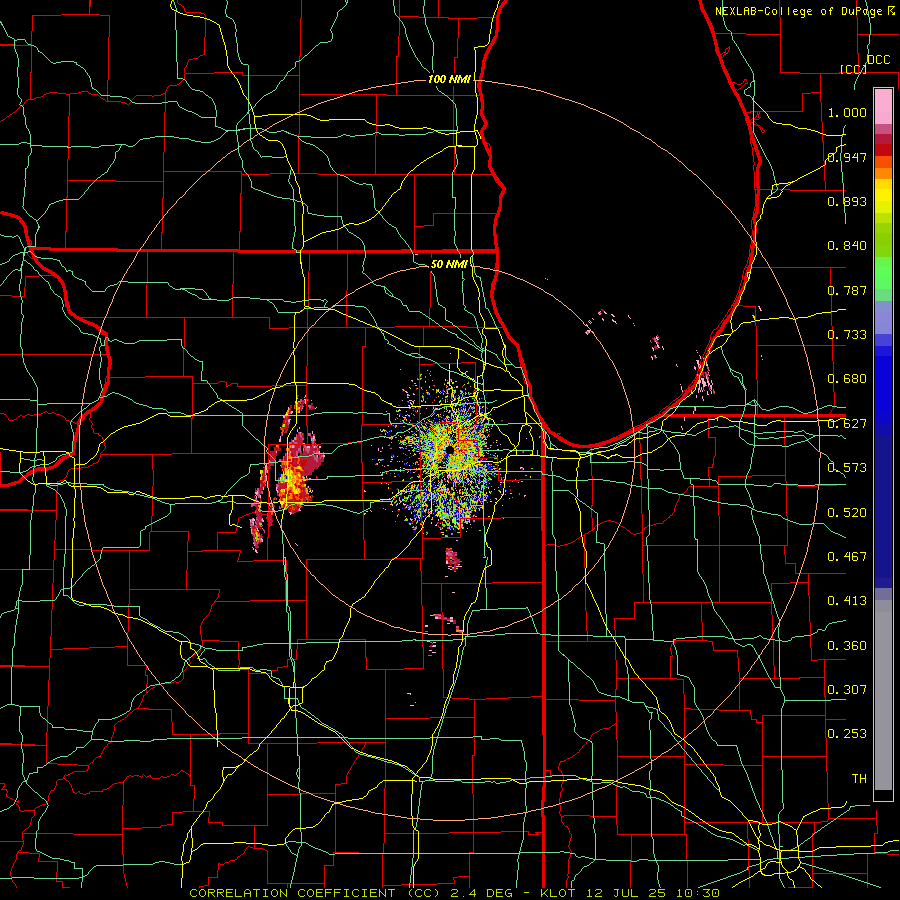Select the 0.840 scale label
Image resolution: width=900 pixels, height=900 pixels.
click(x=847, y=245)
